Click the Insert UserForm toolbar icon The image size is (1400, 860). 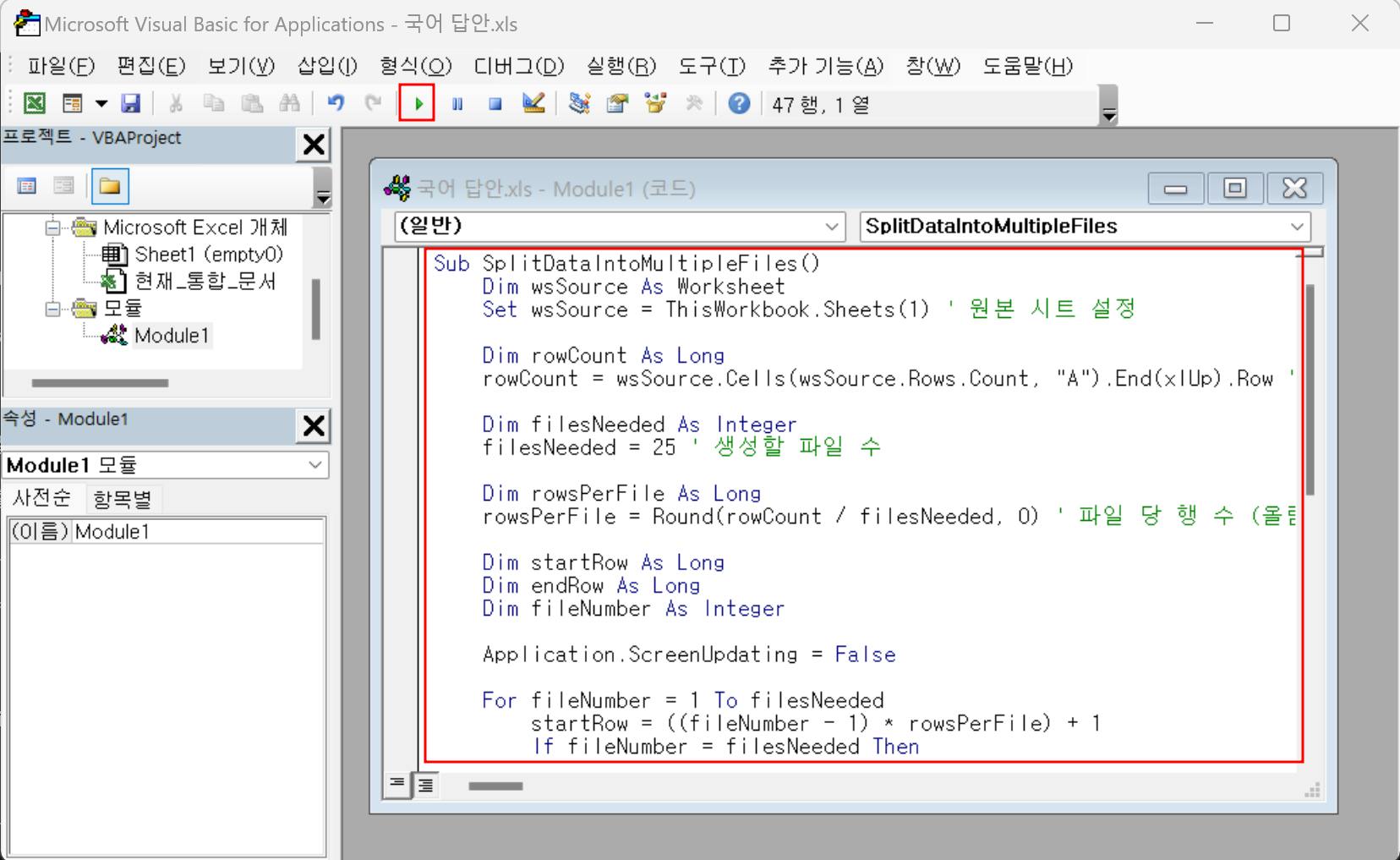click(x=73, y=104)
